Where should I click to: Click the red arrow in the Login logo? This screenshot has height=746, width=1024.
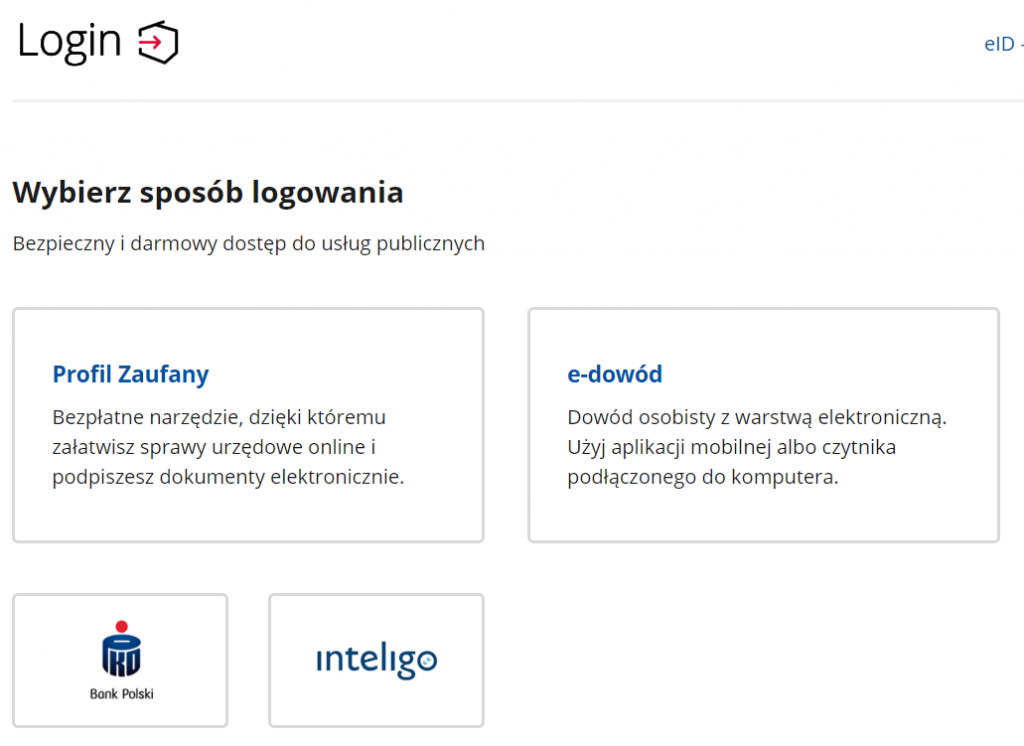pyautogui.click(x=152, y=42)
